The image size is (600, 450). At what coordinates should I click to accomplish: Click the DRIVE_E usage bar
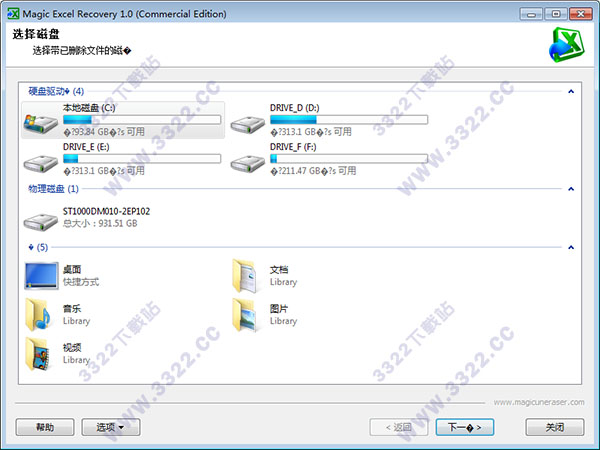pyautogui.click(x=142, y=158)
